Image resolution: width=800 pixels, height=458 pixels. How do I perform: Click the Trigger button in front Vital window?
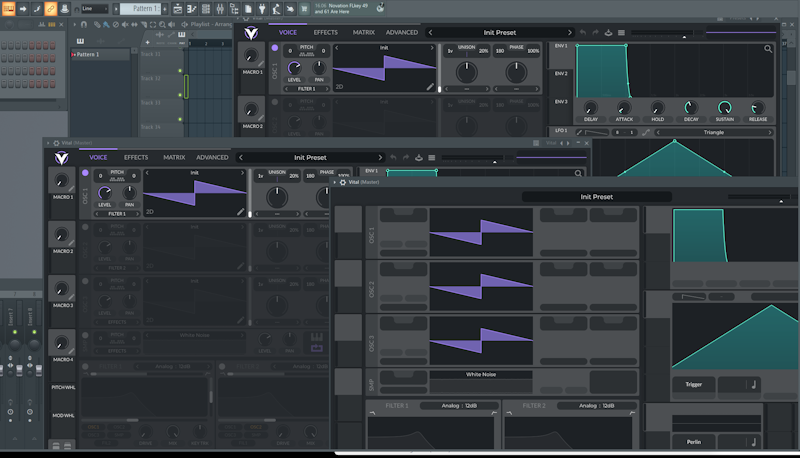point(693,385)
